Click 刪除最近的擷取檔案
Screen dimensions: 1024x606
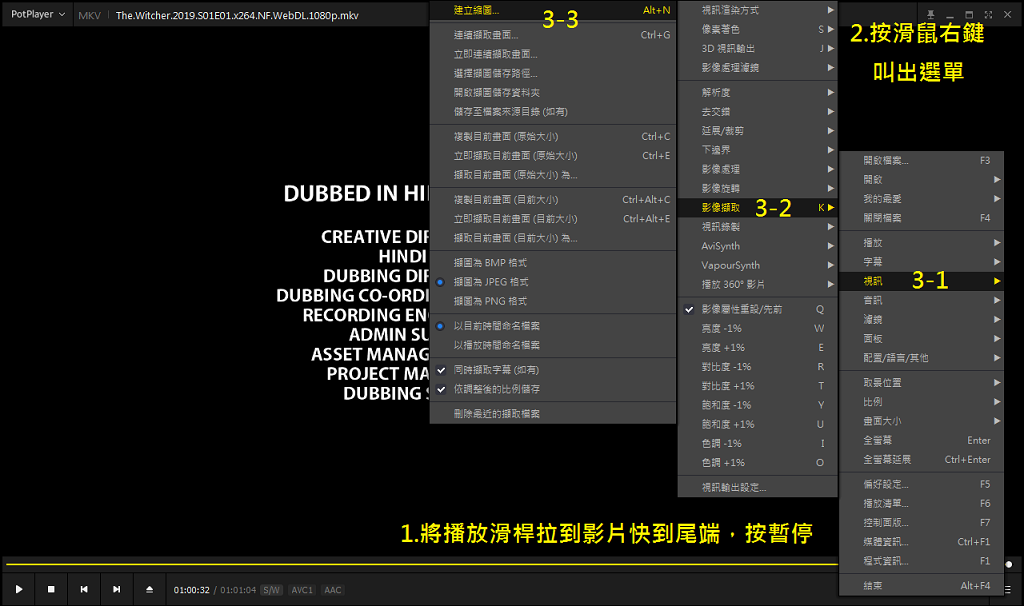point(552,413)
